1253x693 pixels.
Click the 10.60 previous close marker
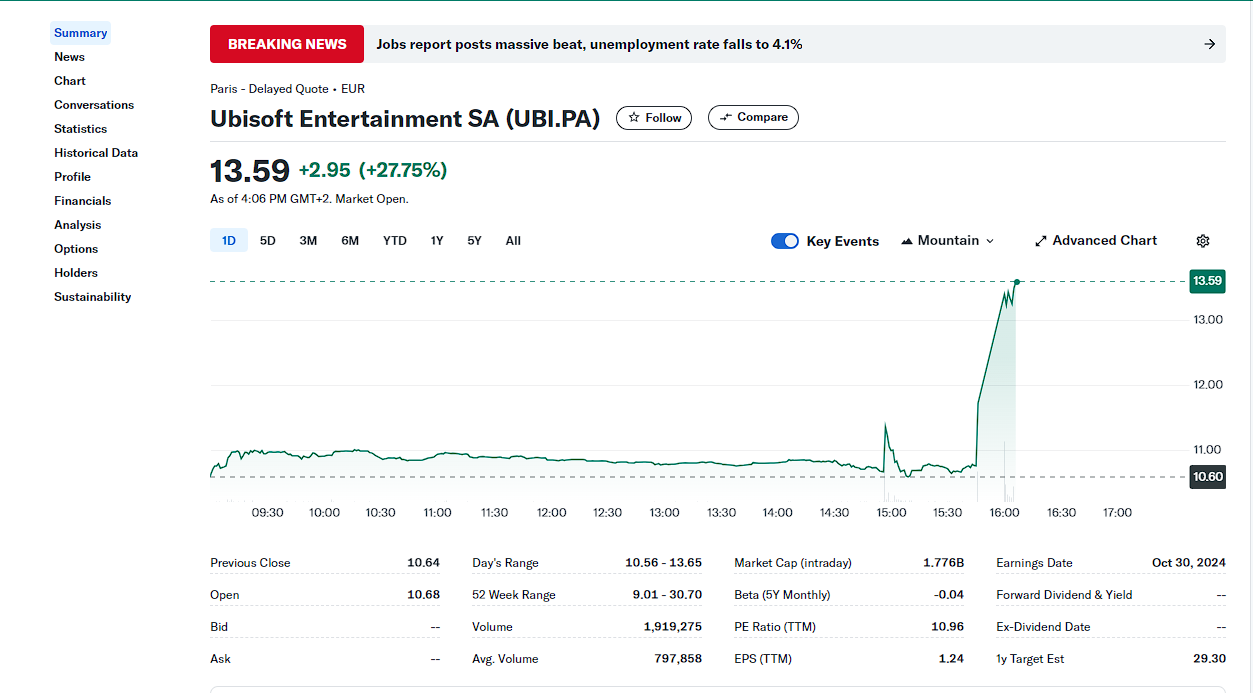(x=1207, y=477)
